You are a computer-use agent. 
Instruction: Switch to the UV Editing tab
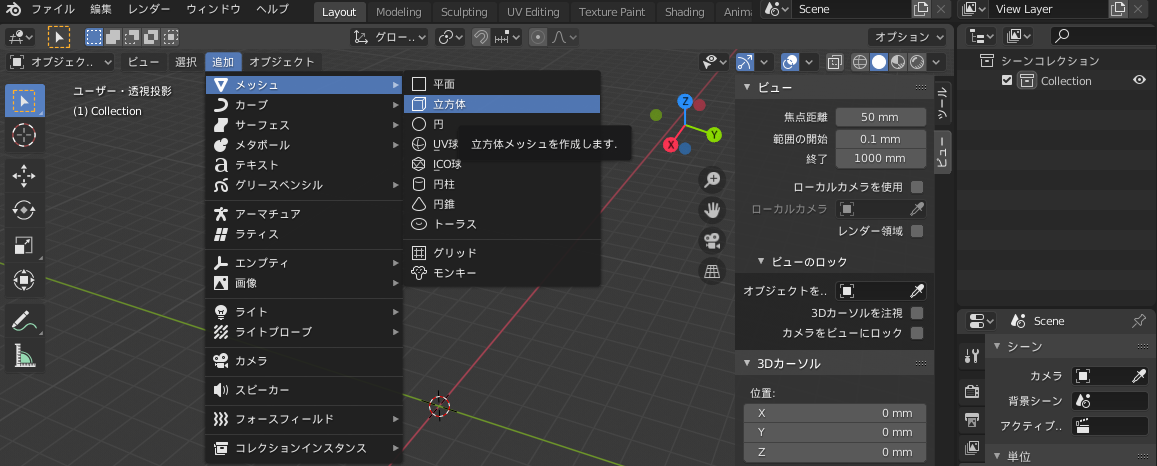pos(533,12)
